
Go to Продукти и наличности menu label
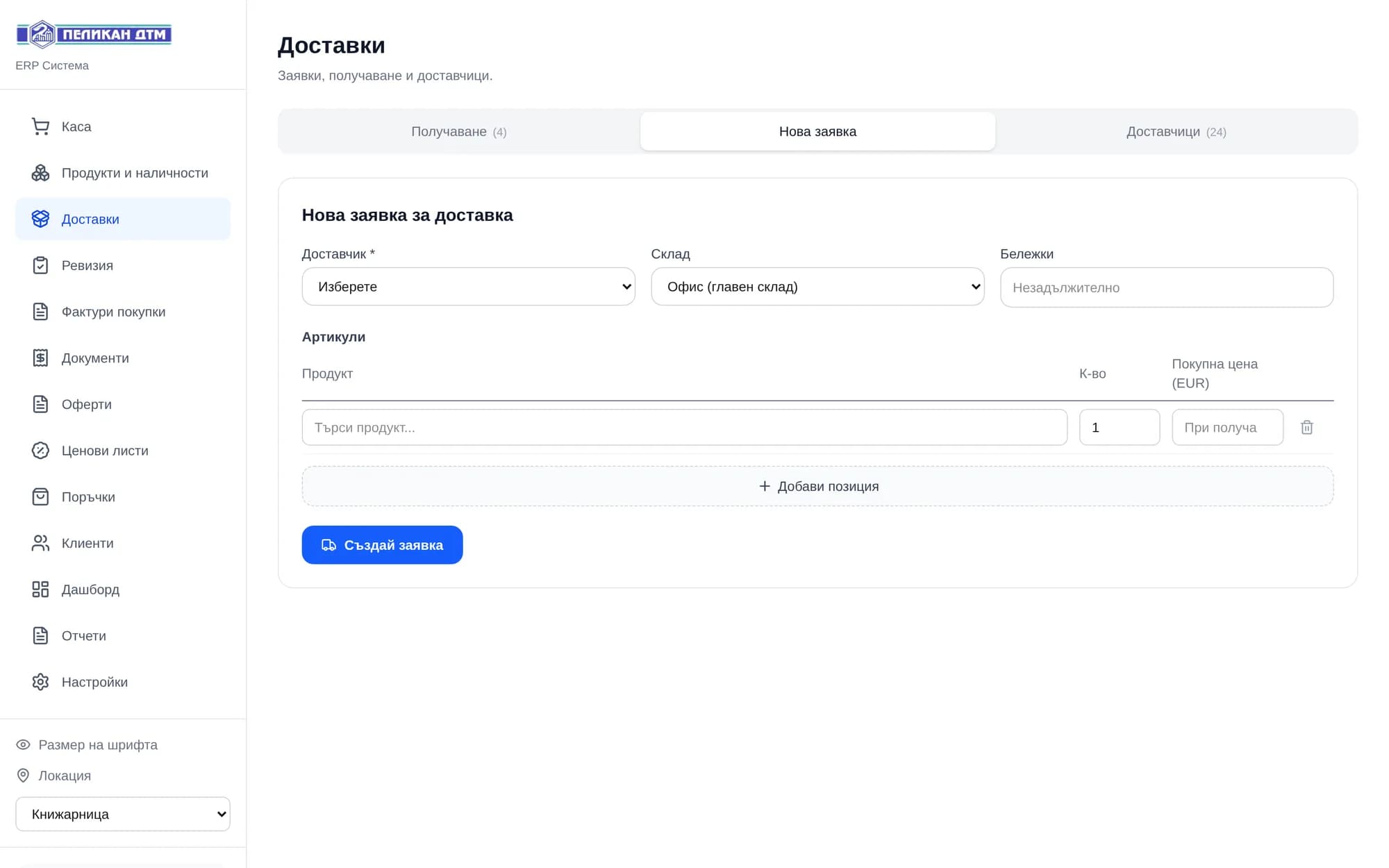point(135,173)
